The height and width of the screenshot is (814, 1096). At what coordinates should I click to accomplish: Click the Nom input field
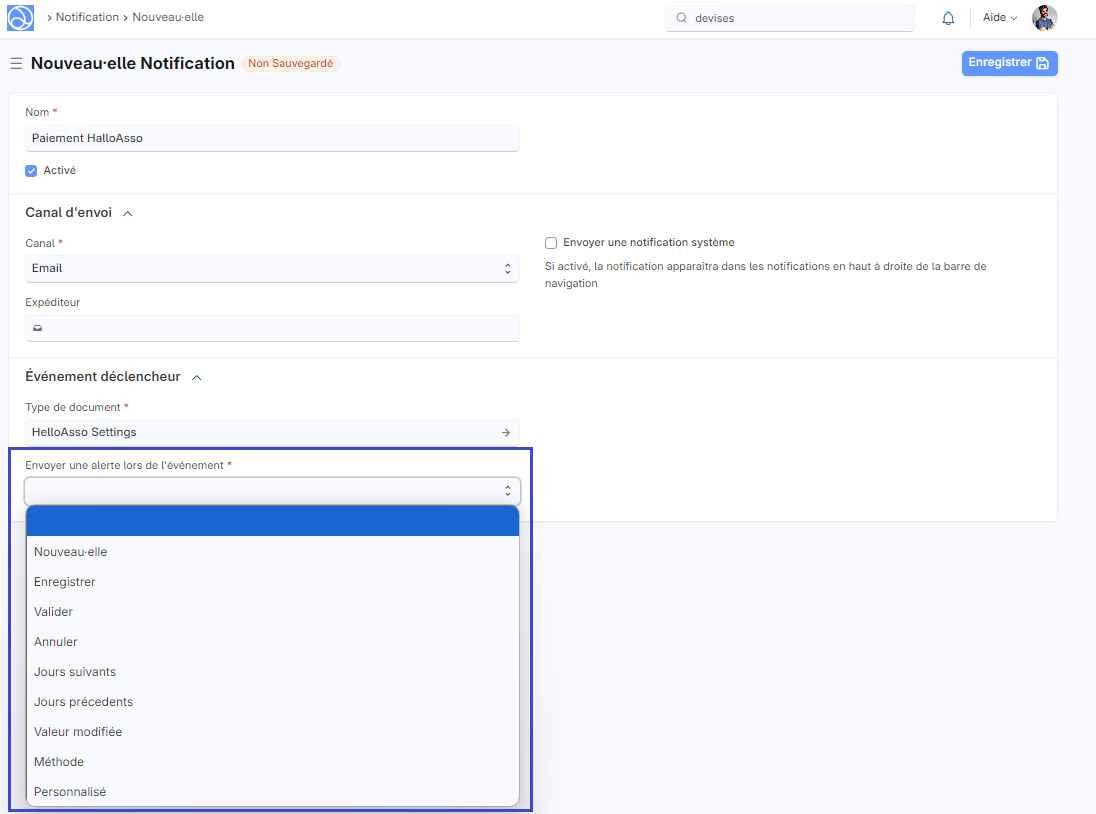click(272, 139)
